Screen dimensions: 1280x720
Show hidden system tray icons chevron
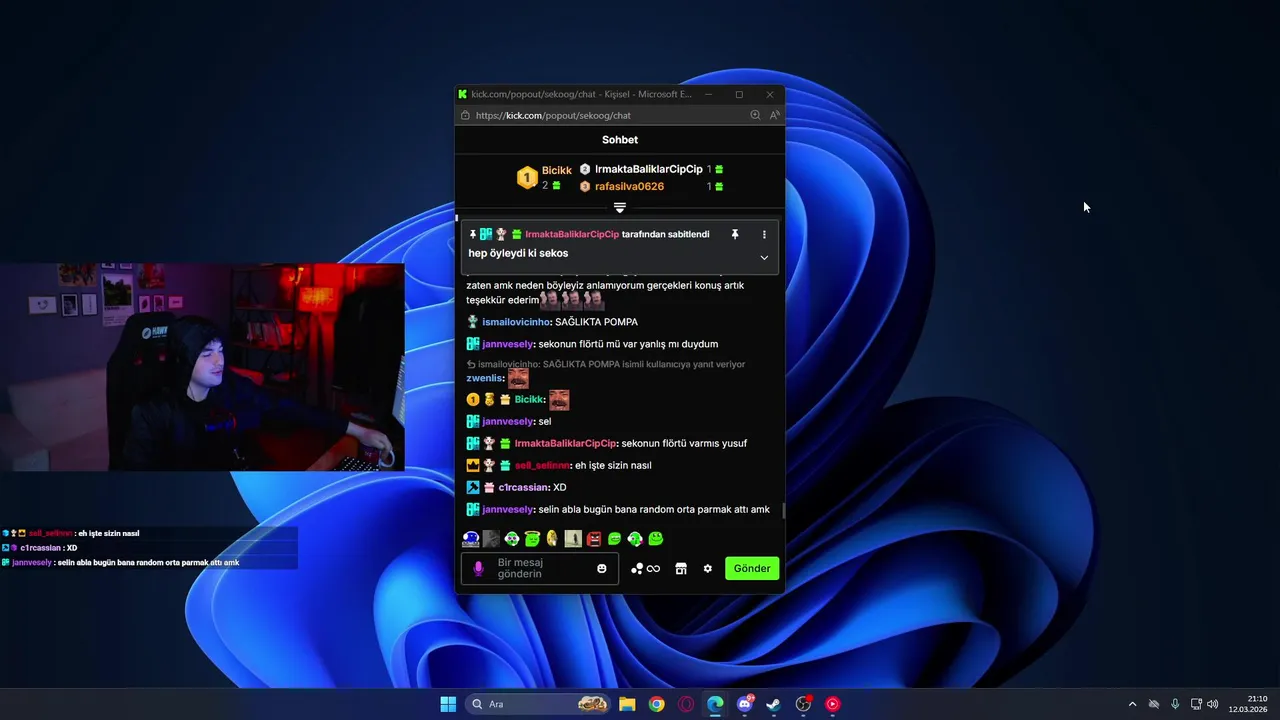[1132, 704]
